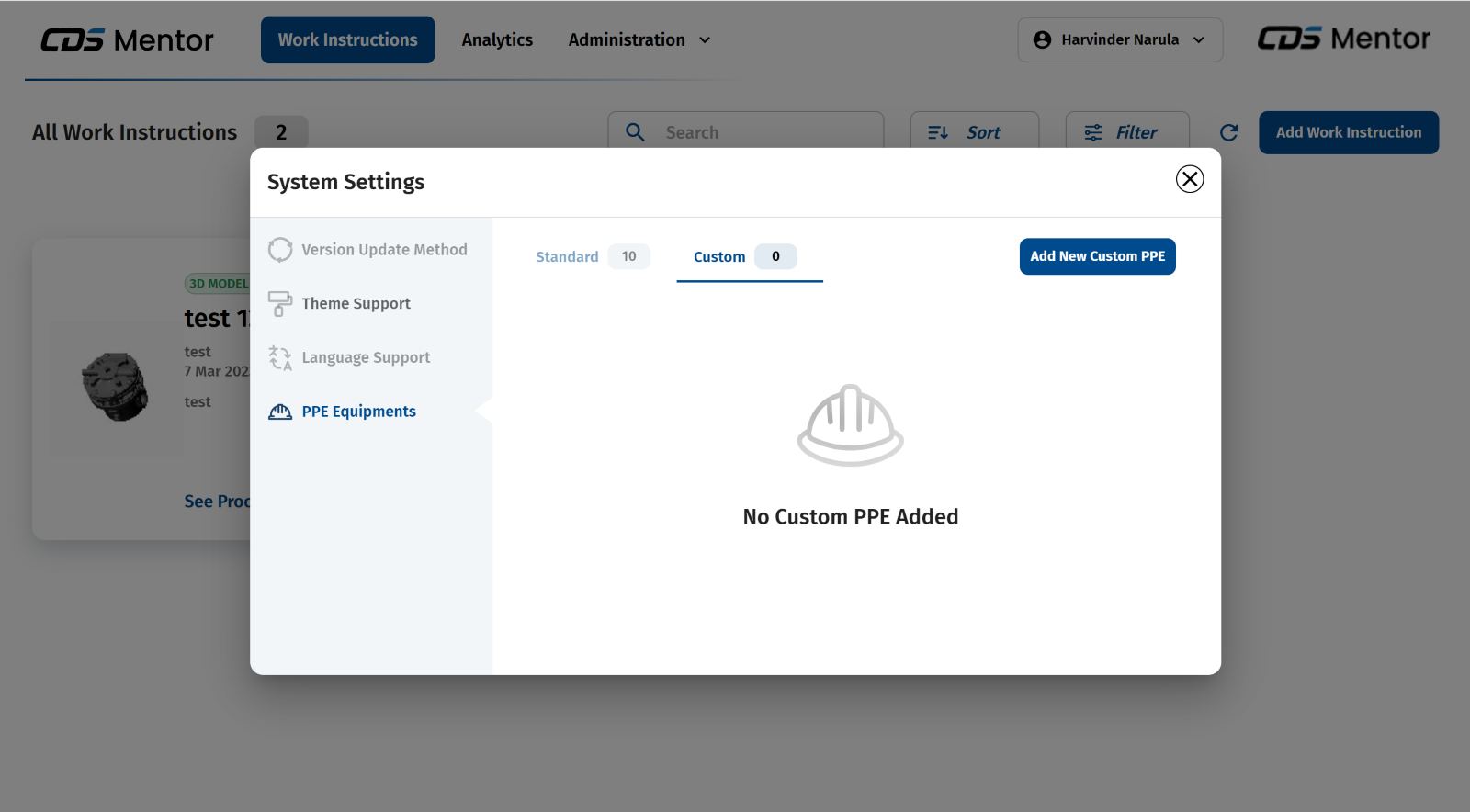Go to the Work Instructions page
The image size is (1470, 812).
pyautogui.click(x=347, y=39)
